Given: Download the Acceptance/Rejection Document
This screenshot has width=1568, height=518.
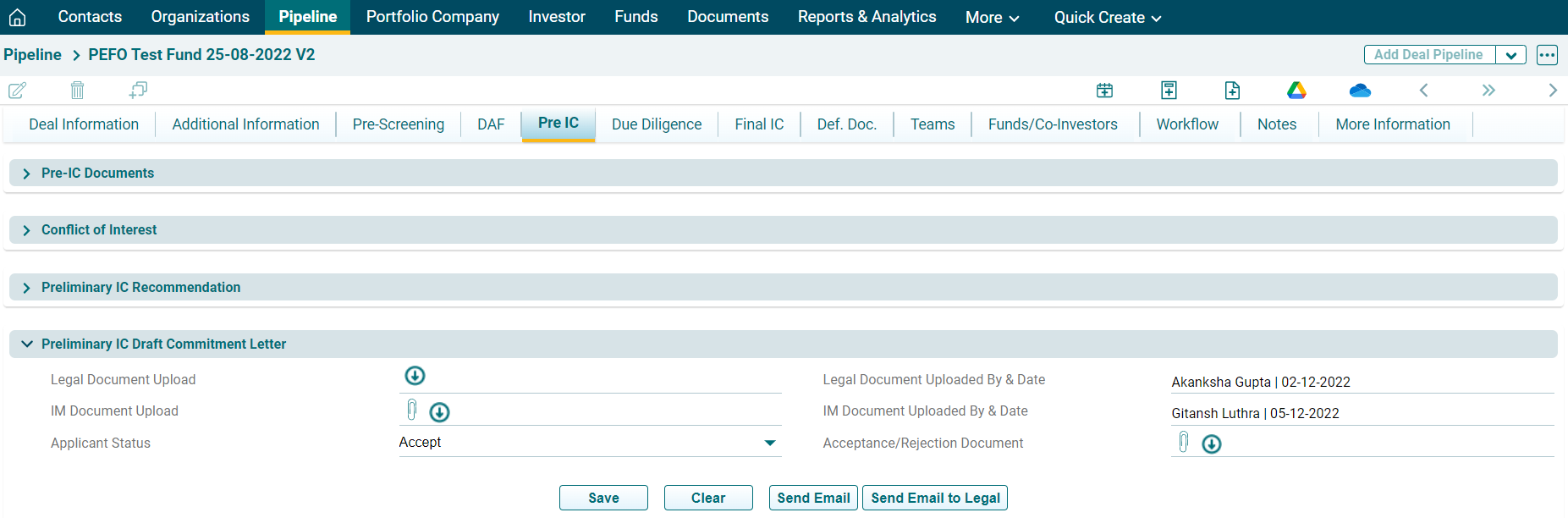Looking at the screenshot, I should tap(1212, 444).
